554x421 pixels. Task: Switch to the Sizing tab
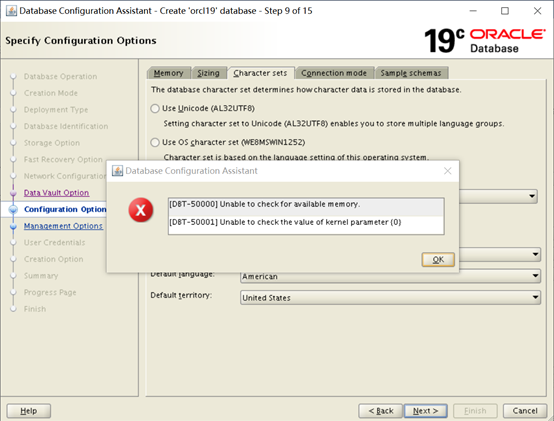point(208,73)
